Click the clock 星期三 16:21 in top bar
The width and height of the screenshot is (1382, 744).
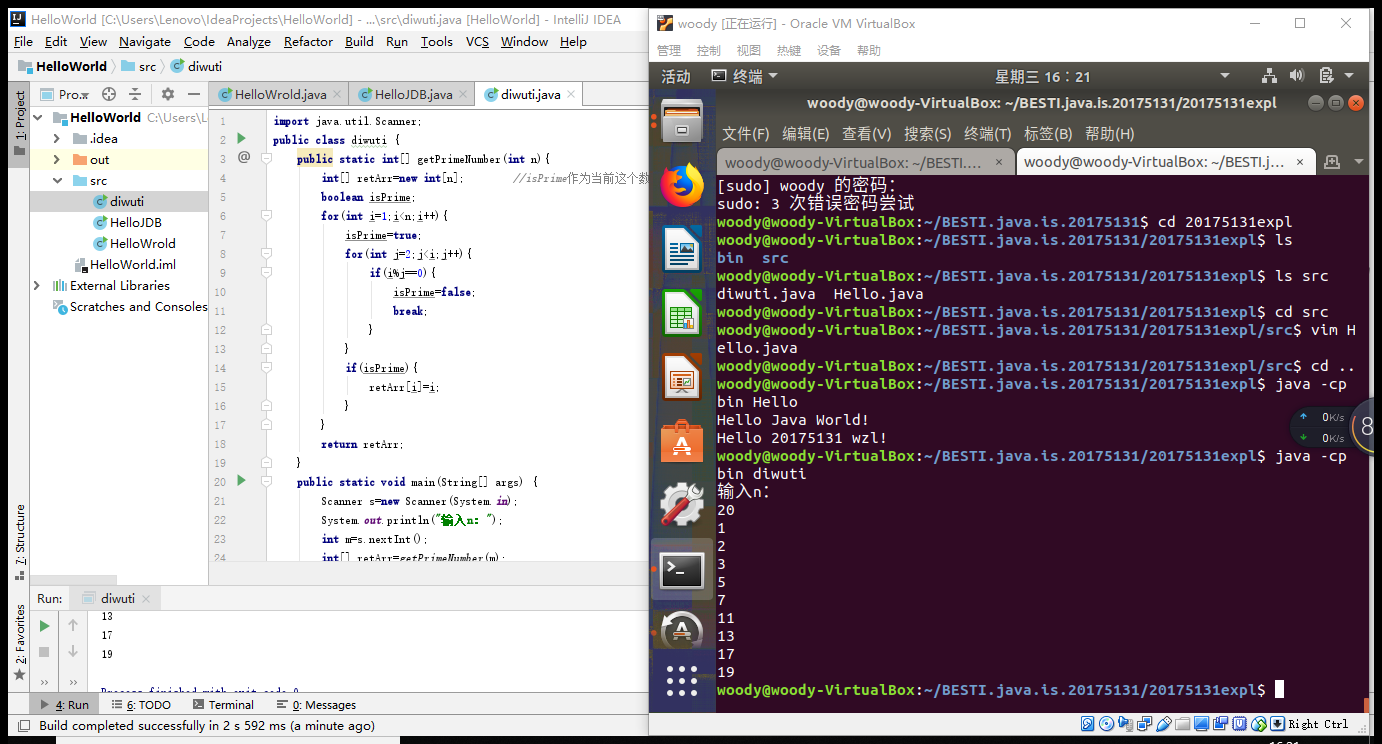pos(1043,76)
